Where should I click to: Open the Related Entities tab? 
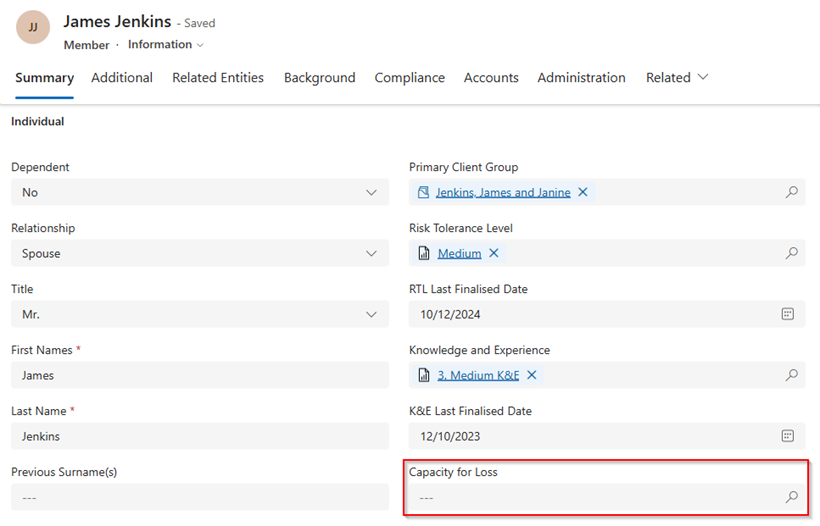coord(218,77)
